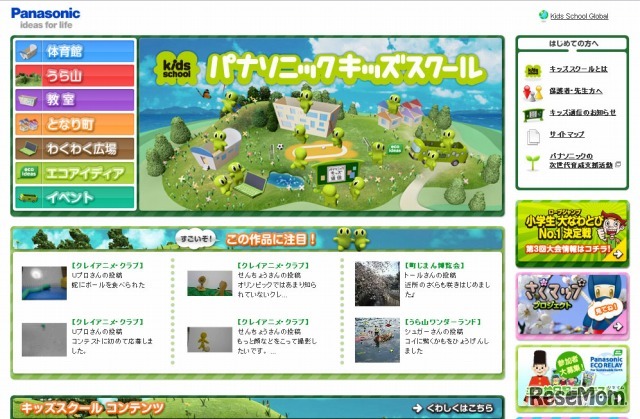640x419 pixels.
Task: Click the document pages icon beside サイトマップ
Action: click(x=533, y=137)
